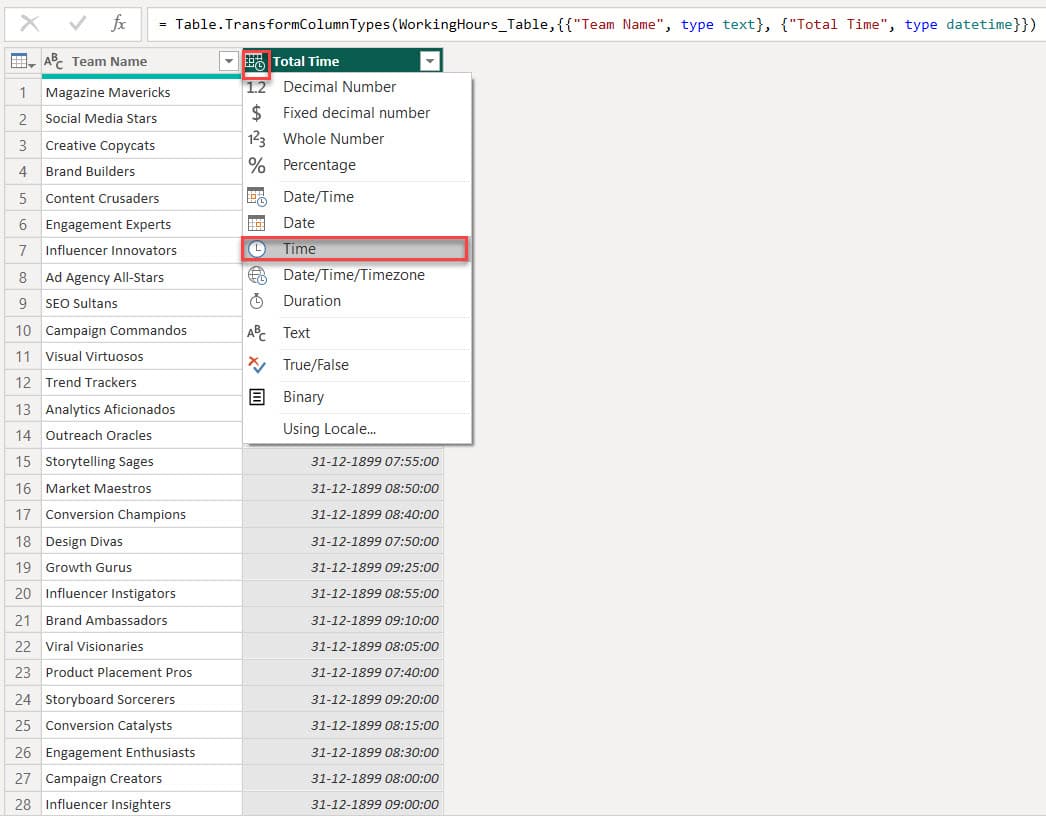Click the calendar-clock icon beside Date/Time
Screen dimensions: 1046x816
click(x=257, y=197)
